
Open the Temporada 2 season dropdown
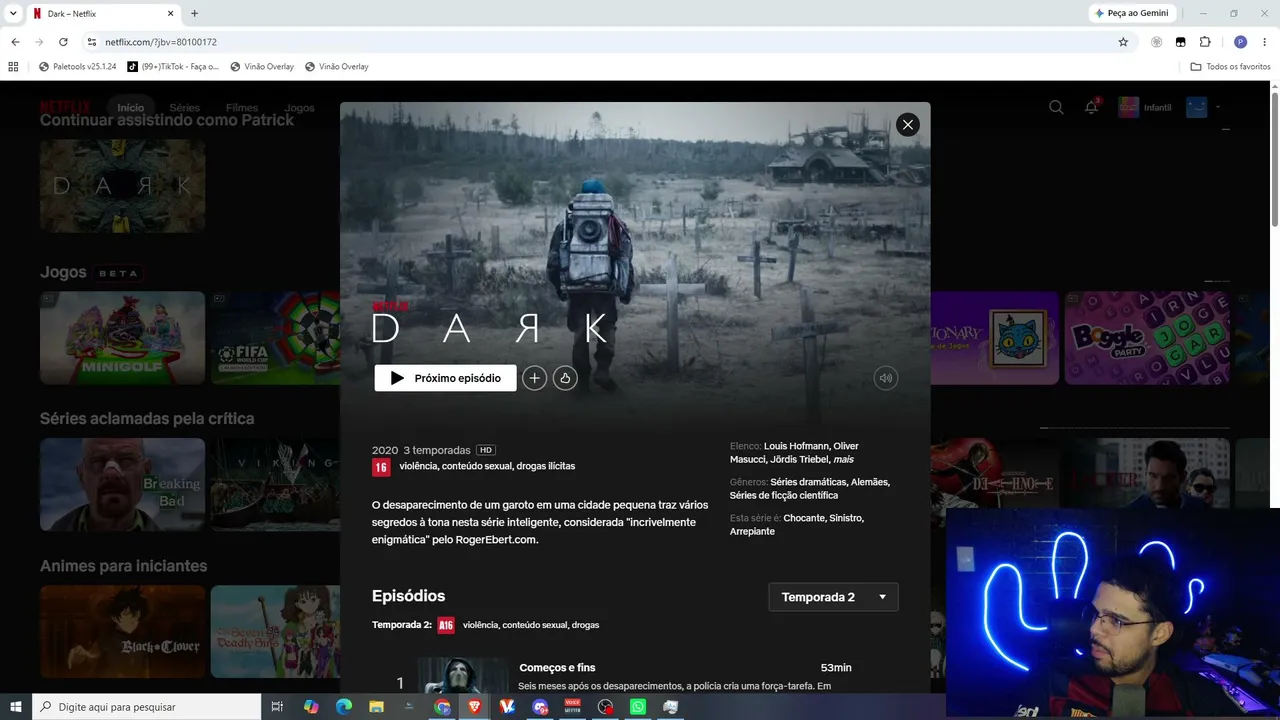tap(833, 597)
